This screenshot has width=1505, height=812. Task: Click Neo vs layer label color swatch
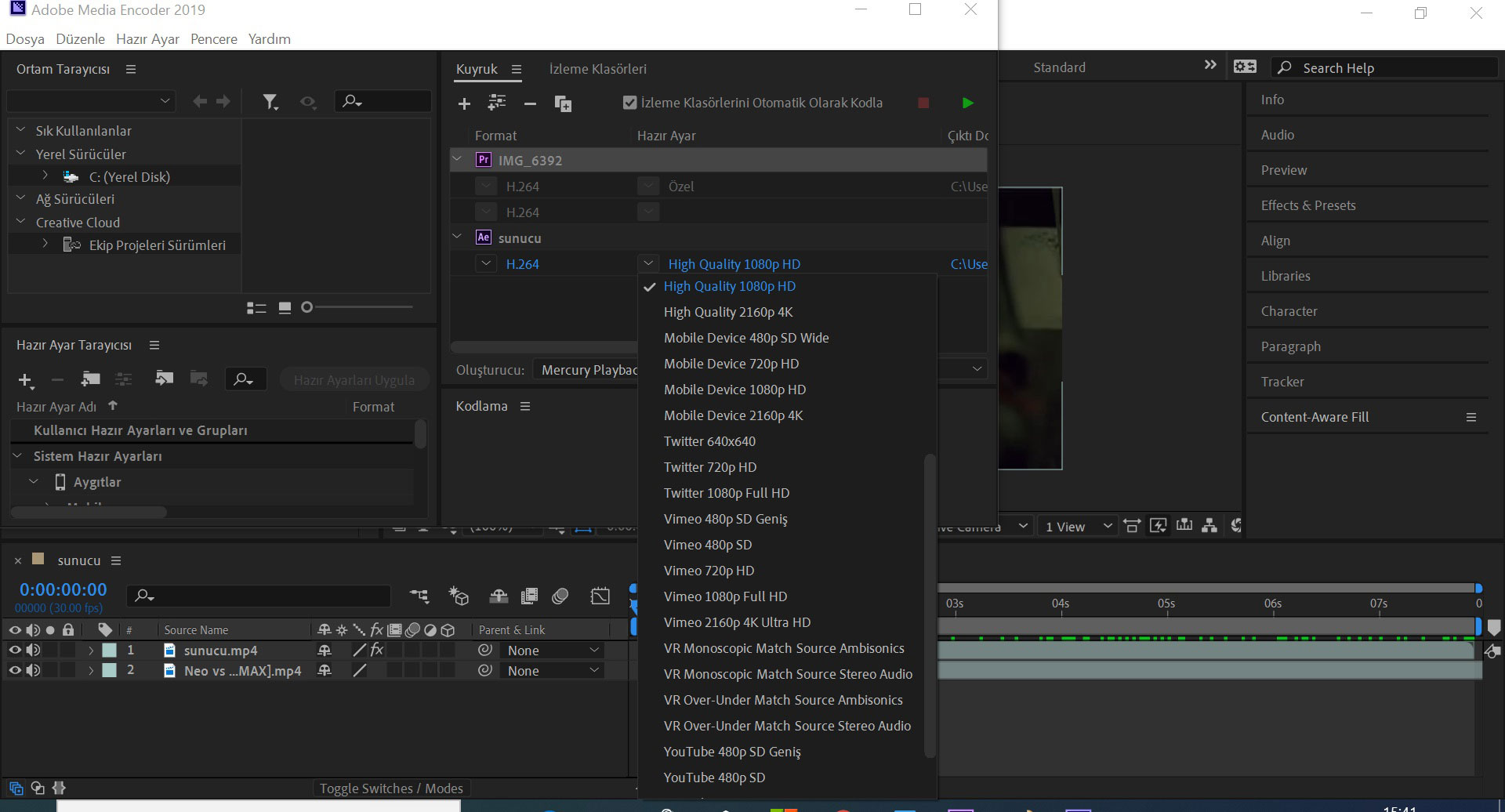pos(109,670)
